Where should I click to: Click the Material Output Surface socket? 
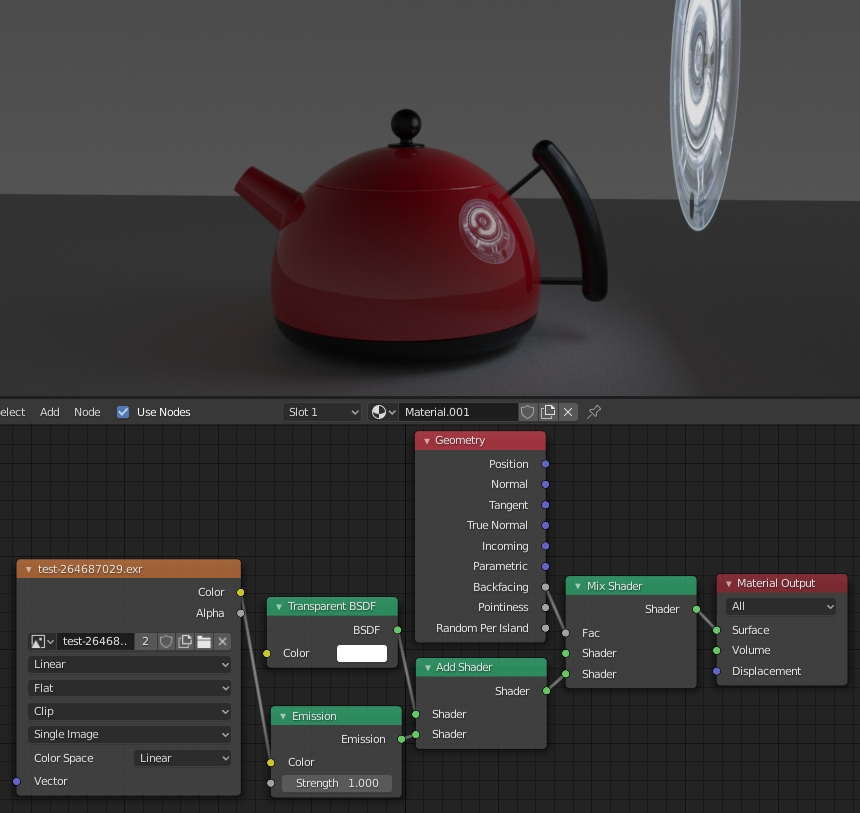[x=716, y=630]
